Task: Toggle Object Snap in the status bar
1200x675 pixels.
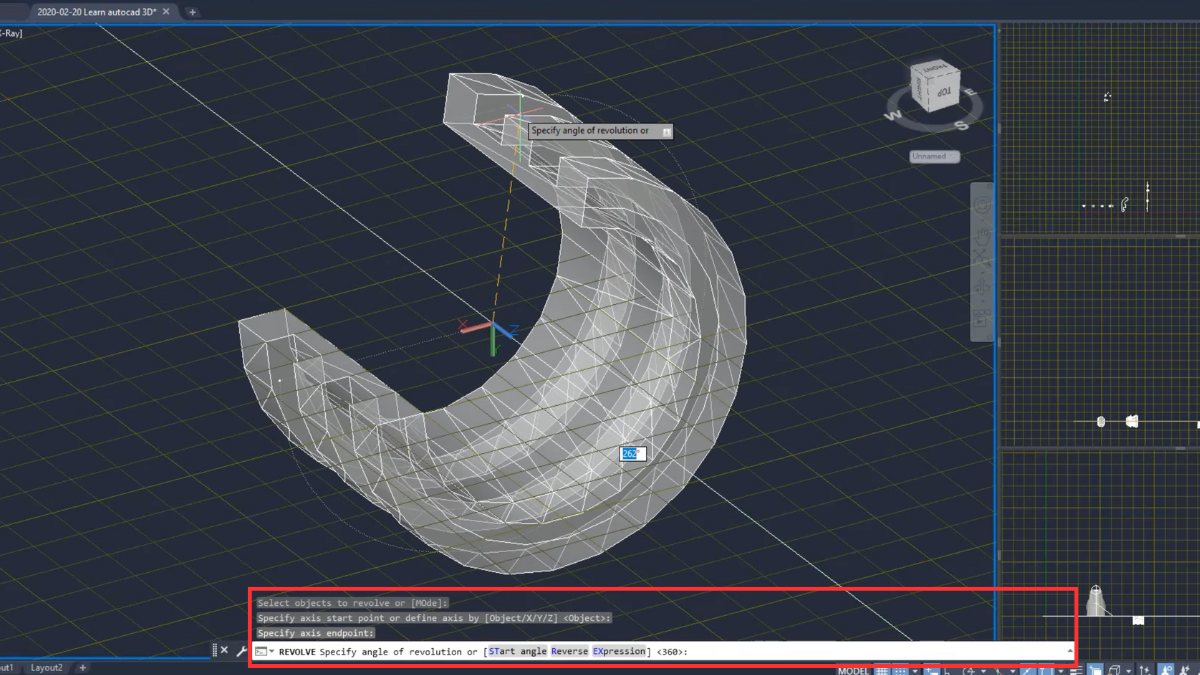Action: click(1042, 668)
